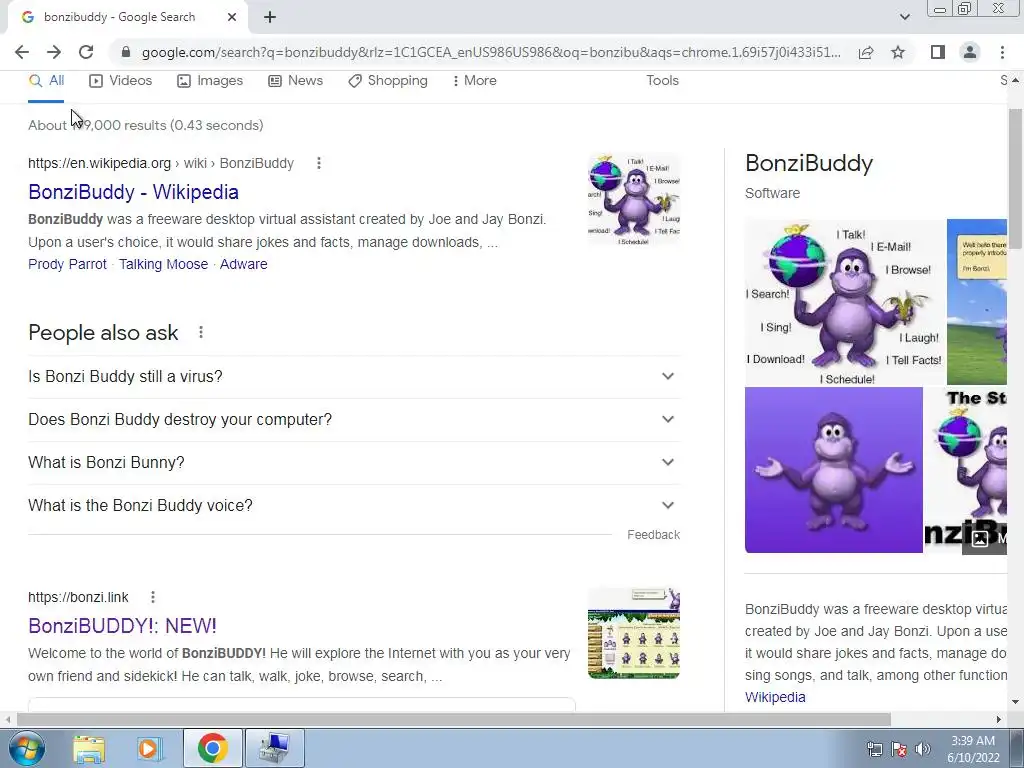Expand 'Is Bonzi Buddy still a virus?'

pyautogui.click(x=354, y=377)
